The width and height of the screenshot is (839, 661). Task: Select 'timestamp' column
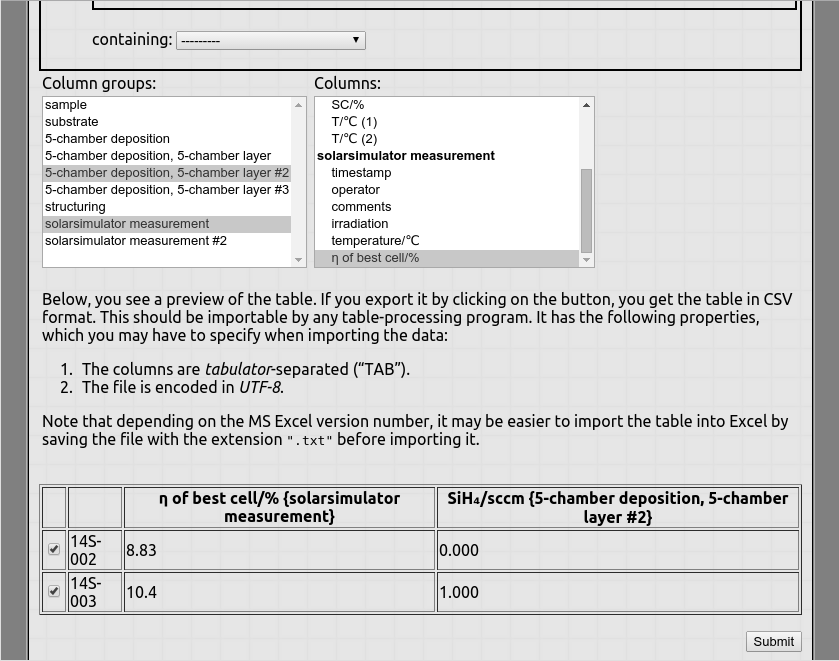click(x=447, y=173)
